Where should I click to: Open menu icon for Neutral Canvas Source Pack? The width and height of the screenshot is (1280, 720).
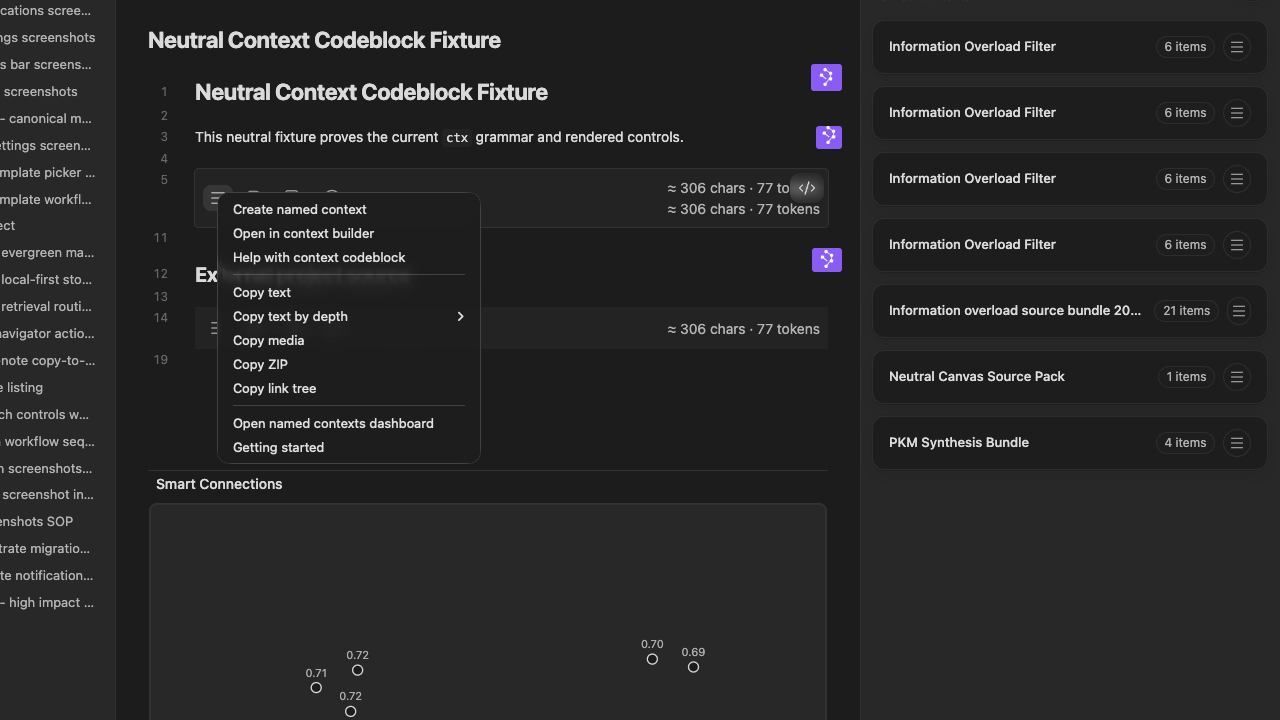pyautogui.click(x=1237, y=377)
